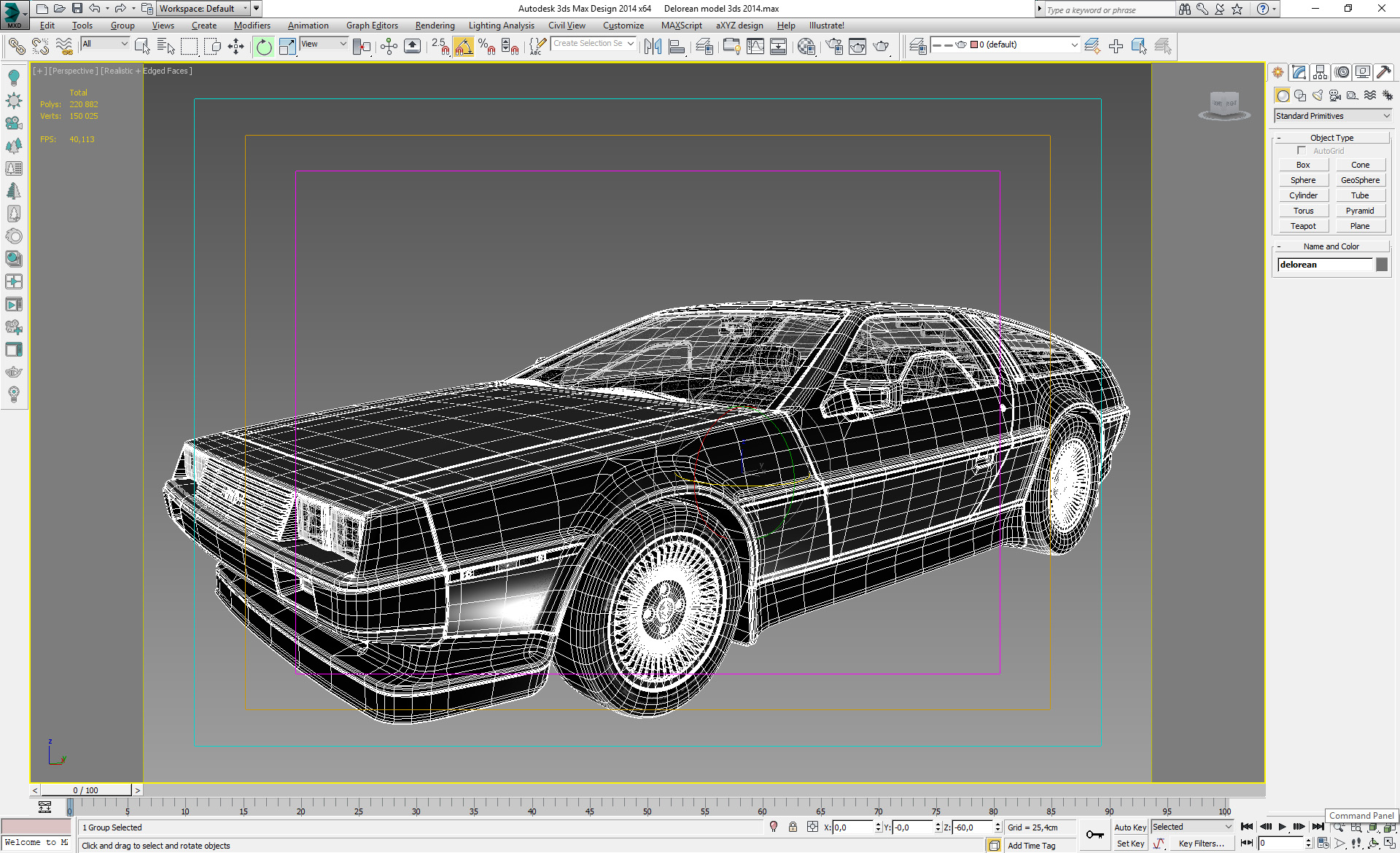Open the Utilities hammer panel tab

[x=1384, y=72]
